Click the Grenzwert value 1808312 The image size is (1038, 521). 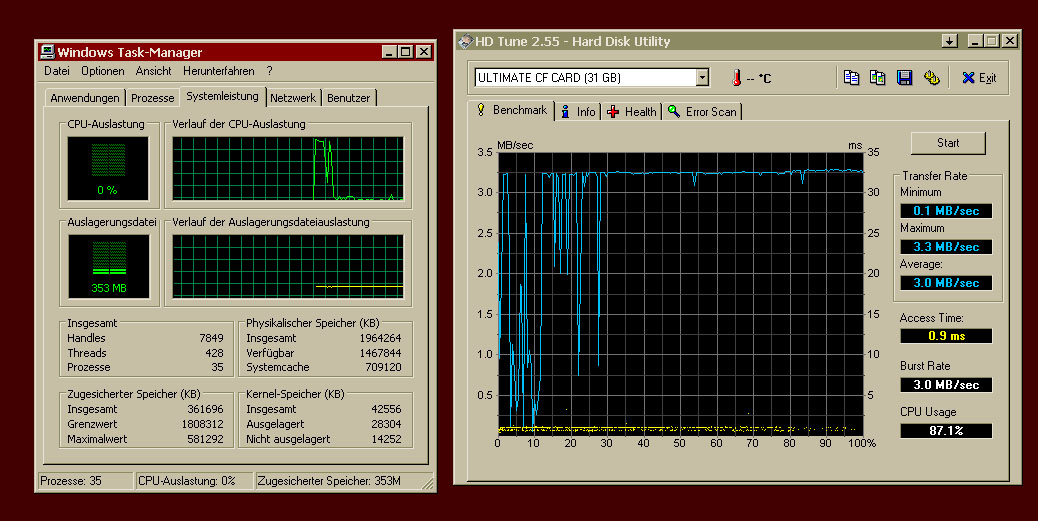tap(203, 424)
